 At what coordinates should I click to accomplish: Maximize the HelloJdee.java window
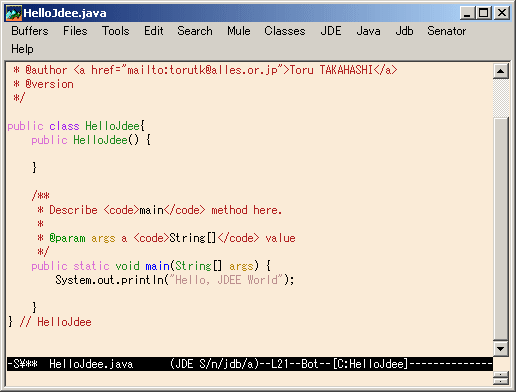484,13
